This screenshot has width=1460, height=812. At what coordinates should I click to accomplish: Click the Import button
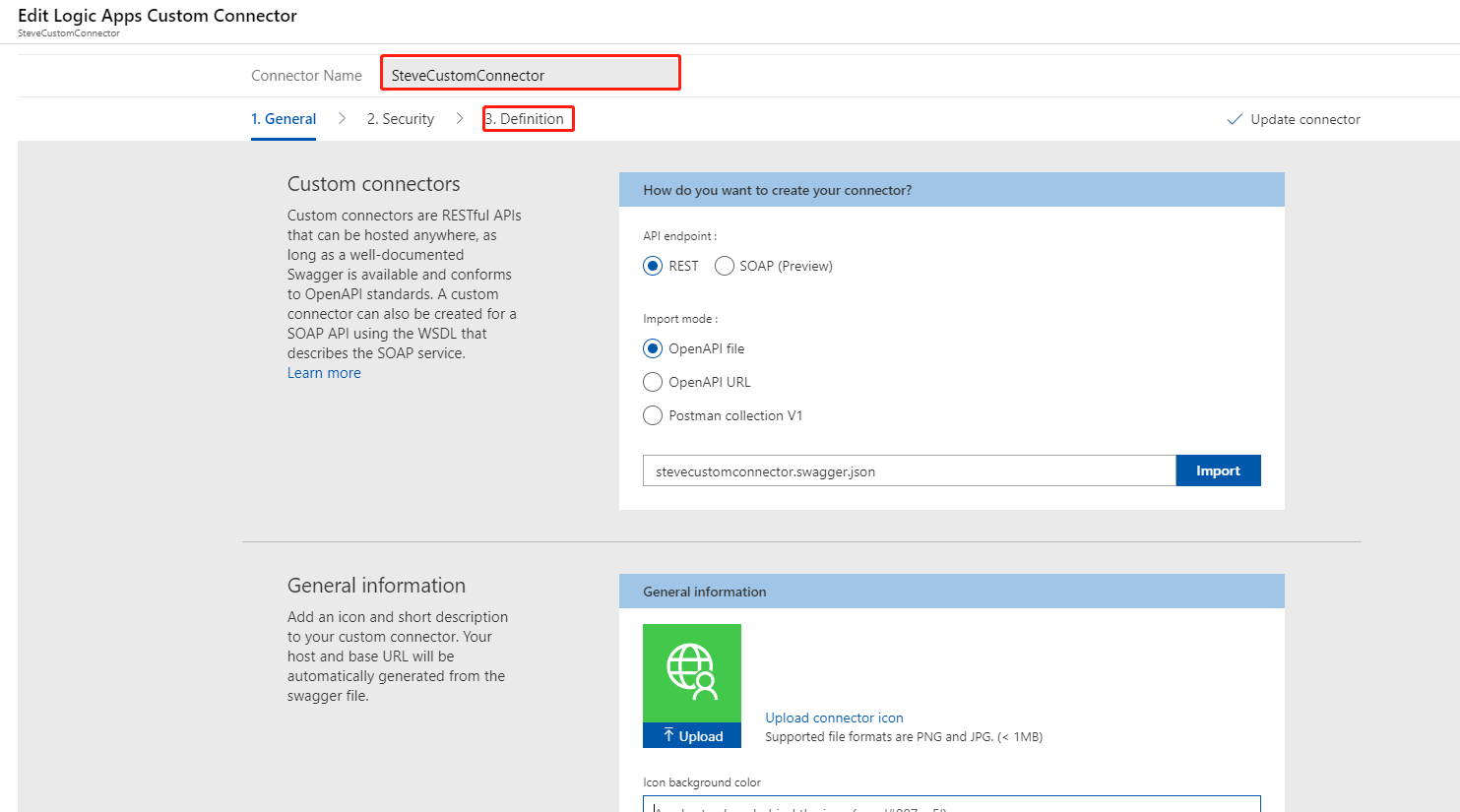point(1218,470)
